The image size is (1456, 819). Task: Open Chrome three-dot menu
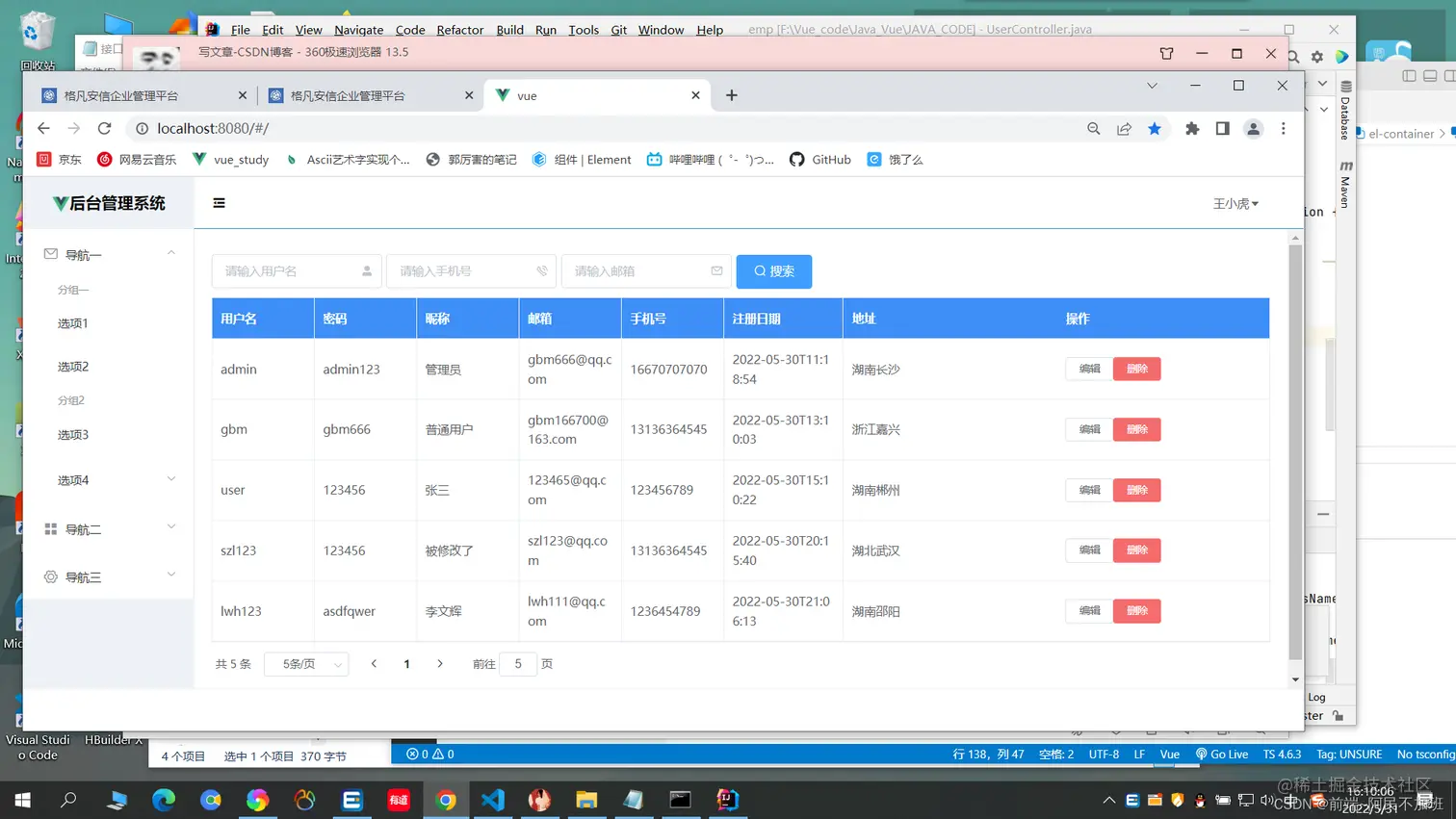point(1284,128)
